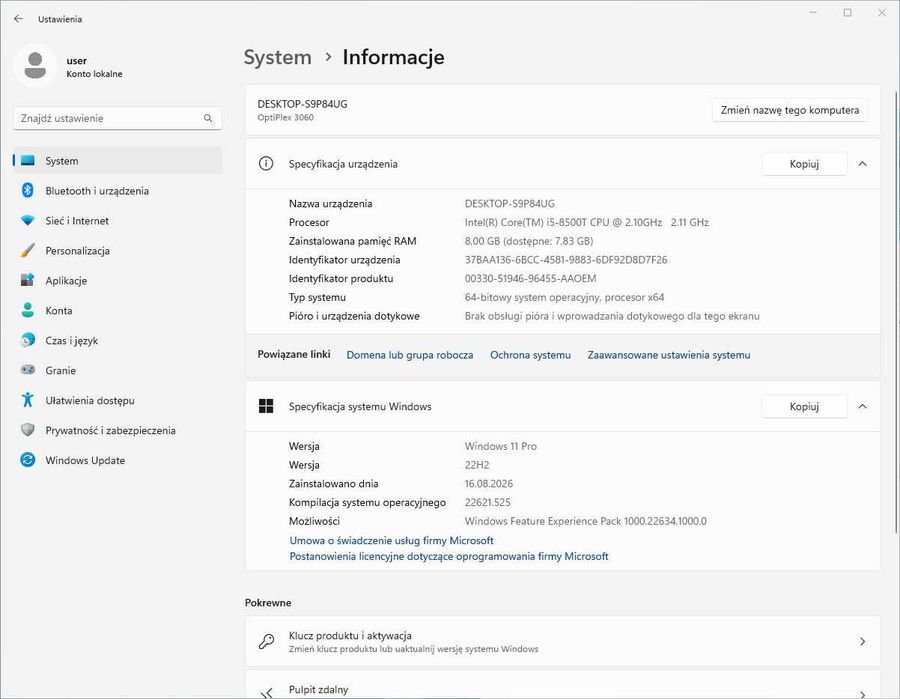Screen dimensions: 900x699
Task: Click the Windows logo in specification section
Action: pos(266,406)
